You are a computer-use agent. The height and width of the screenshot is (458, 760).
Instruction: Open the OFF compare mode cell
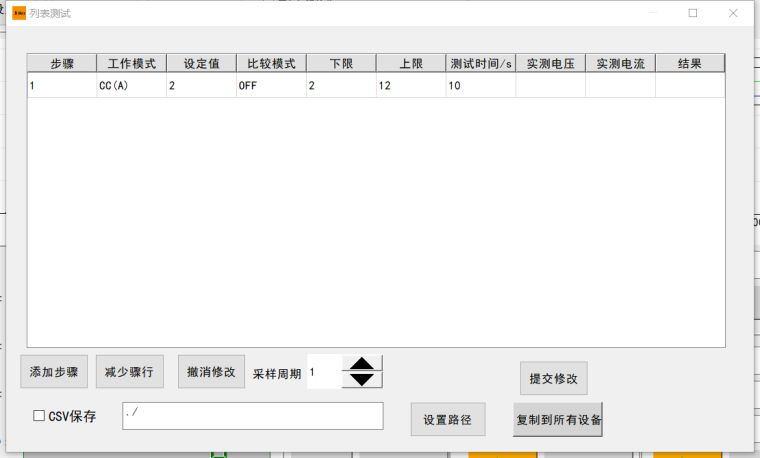tap(271, 86)
